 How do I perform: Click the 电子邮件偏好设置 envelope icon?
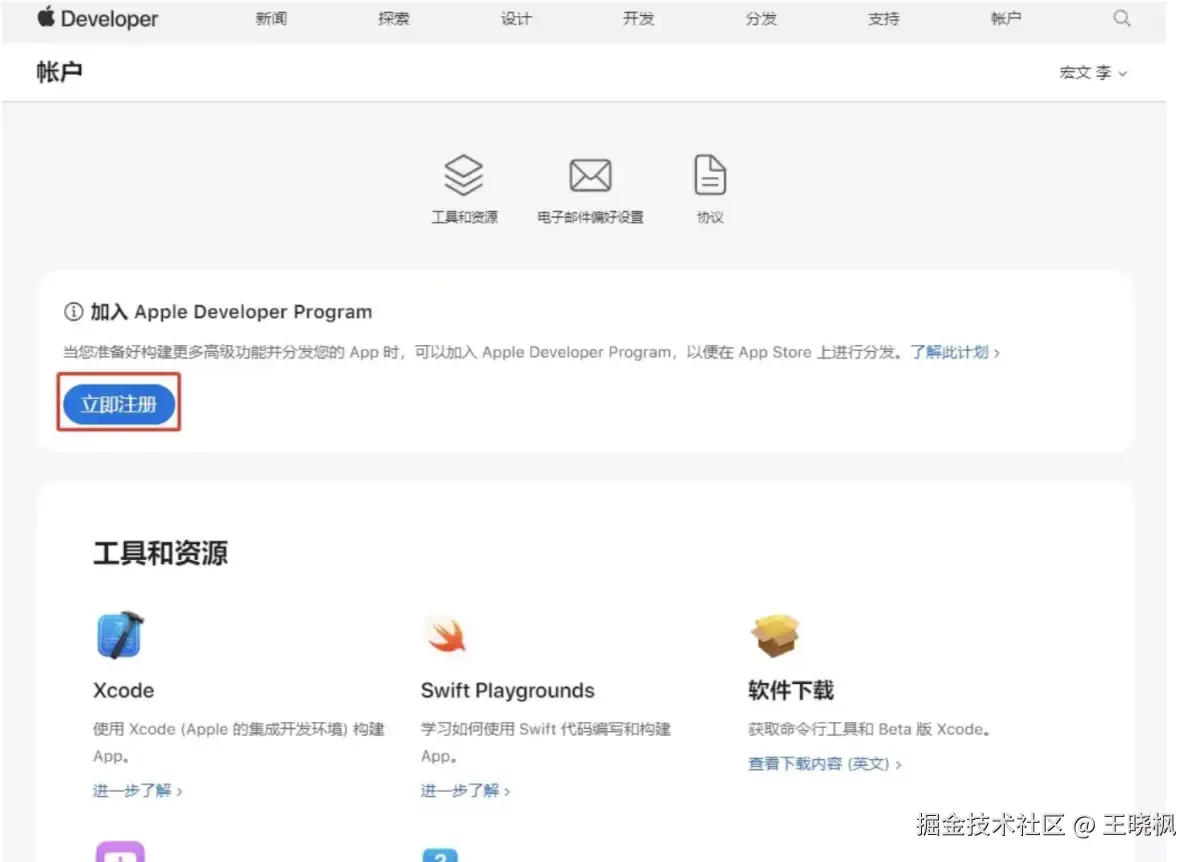click(x=590, y=176)
